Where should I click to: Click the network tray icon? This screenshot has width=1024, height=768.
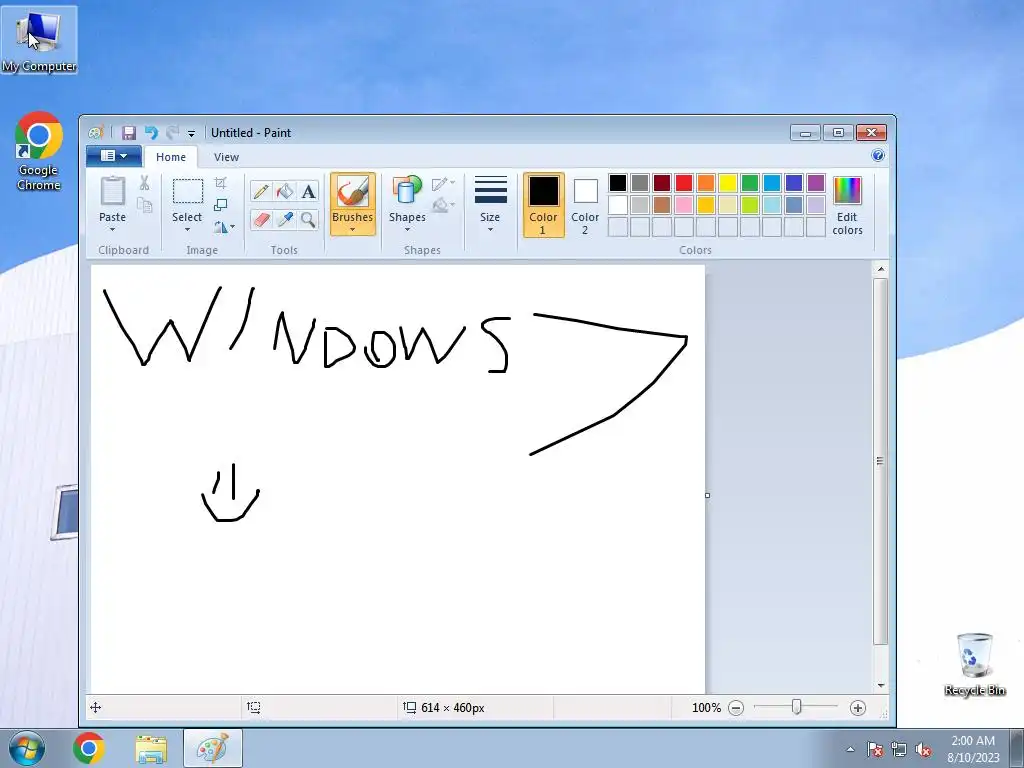pos(899,750)
